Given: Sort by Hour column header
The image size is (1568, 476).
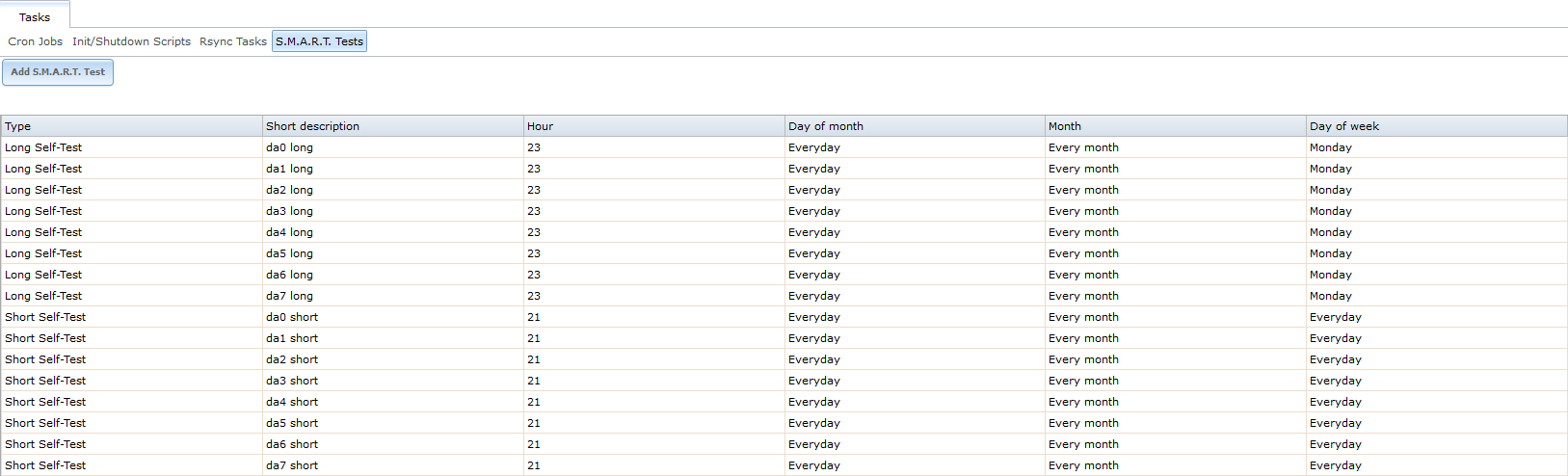Looking at the screenshot, I should [x=654, y=126].
